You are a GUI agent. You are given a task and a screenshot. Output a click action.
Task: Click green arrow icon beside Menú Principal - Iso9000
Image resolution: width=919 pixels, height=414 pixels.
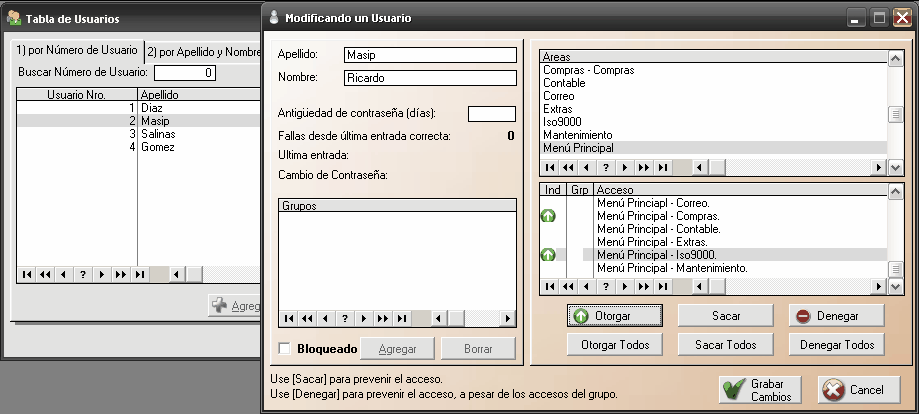click(x=548, y=255)
